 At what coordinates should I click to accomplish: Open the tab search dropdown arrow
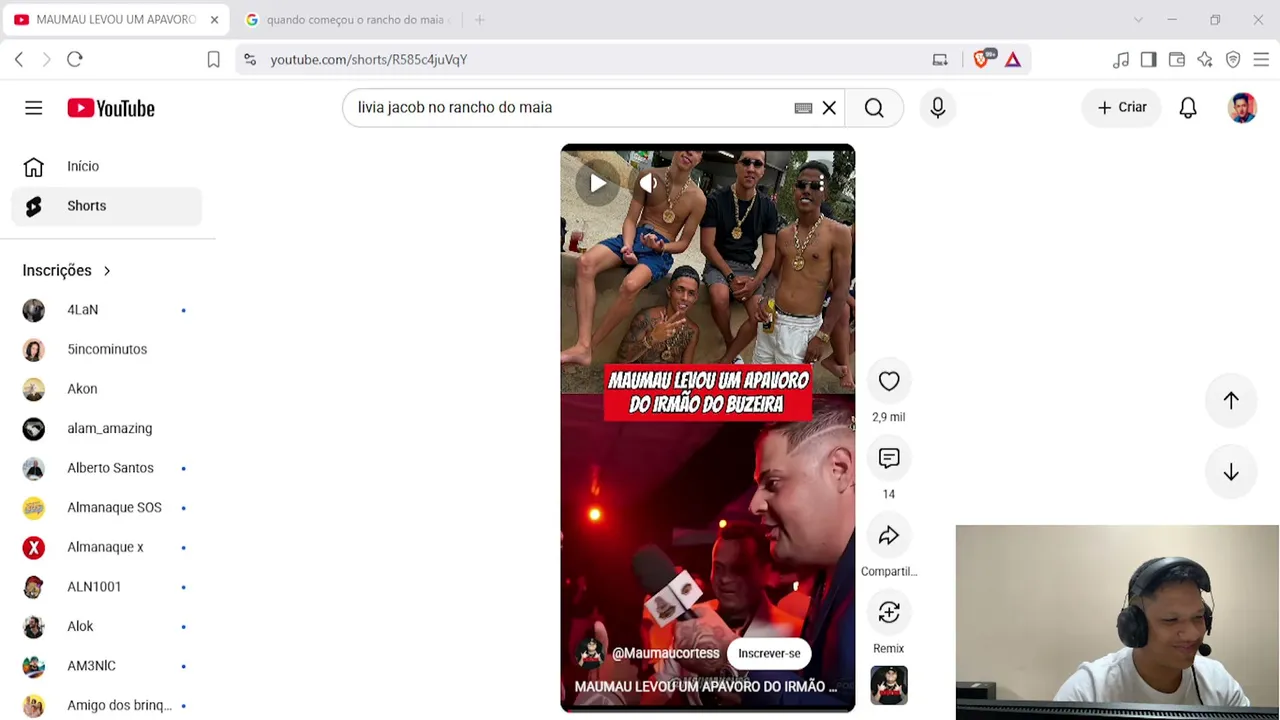[x=1138, y=20]
